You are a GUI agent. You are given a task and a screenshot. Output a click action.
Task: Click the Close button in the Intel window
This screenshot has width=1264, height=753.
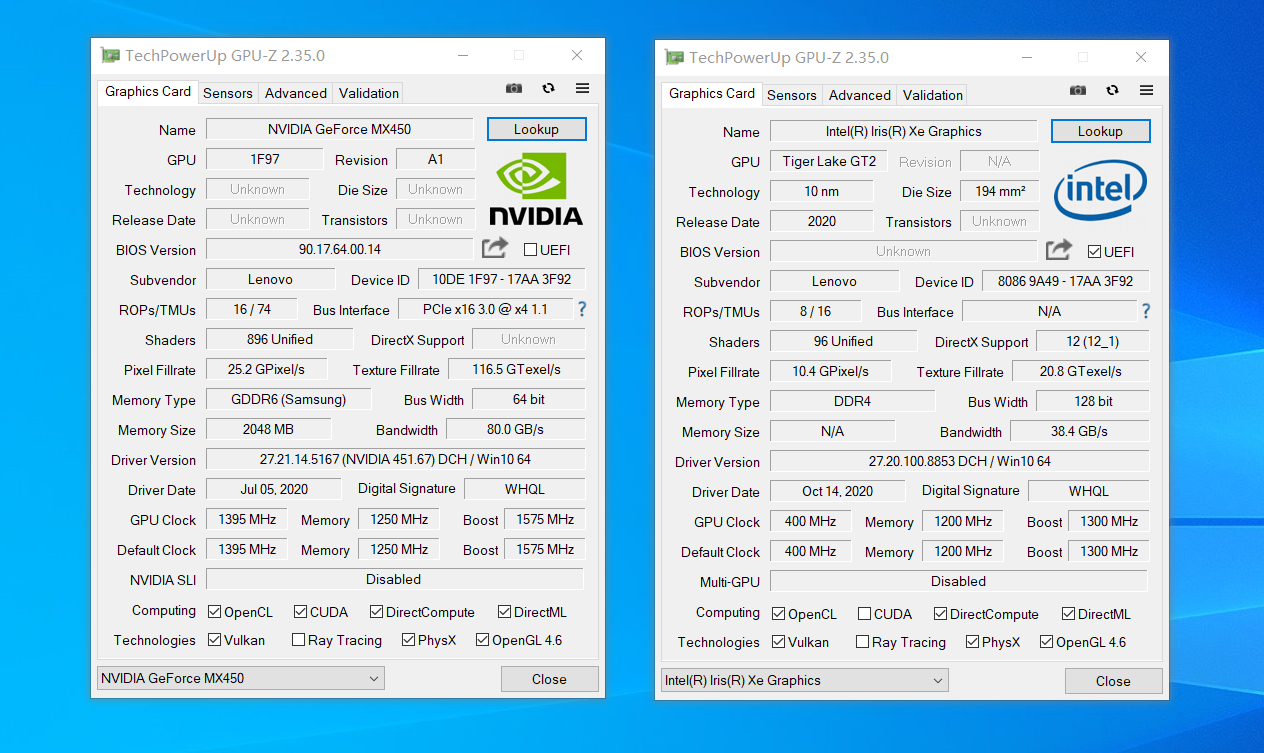coord(1113,681)
